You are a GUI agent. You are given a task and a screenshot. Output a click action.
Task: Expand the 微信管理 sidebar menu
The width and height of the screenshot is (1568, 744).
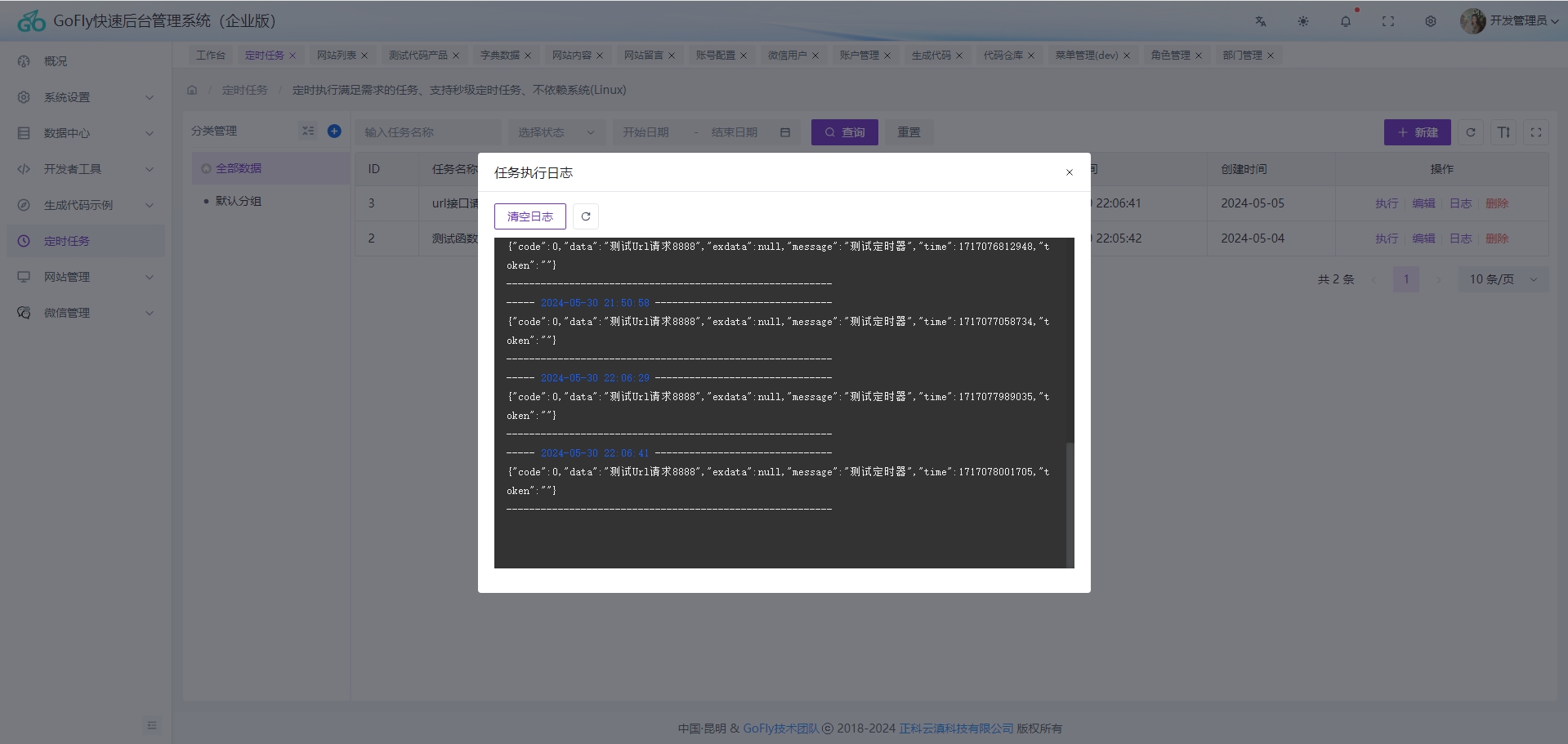click(x=86, y=313)
